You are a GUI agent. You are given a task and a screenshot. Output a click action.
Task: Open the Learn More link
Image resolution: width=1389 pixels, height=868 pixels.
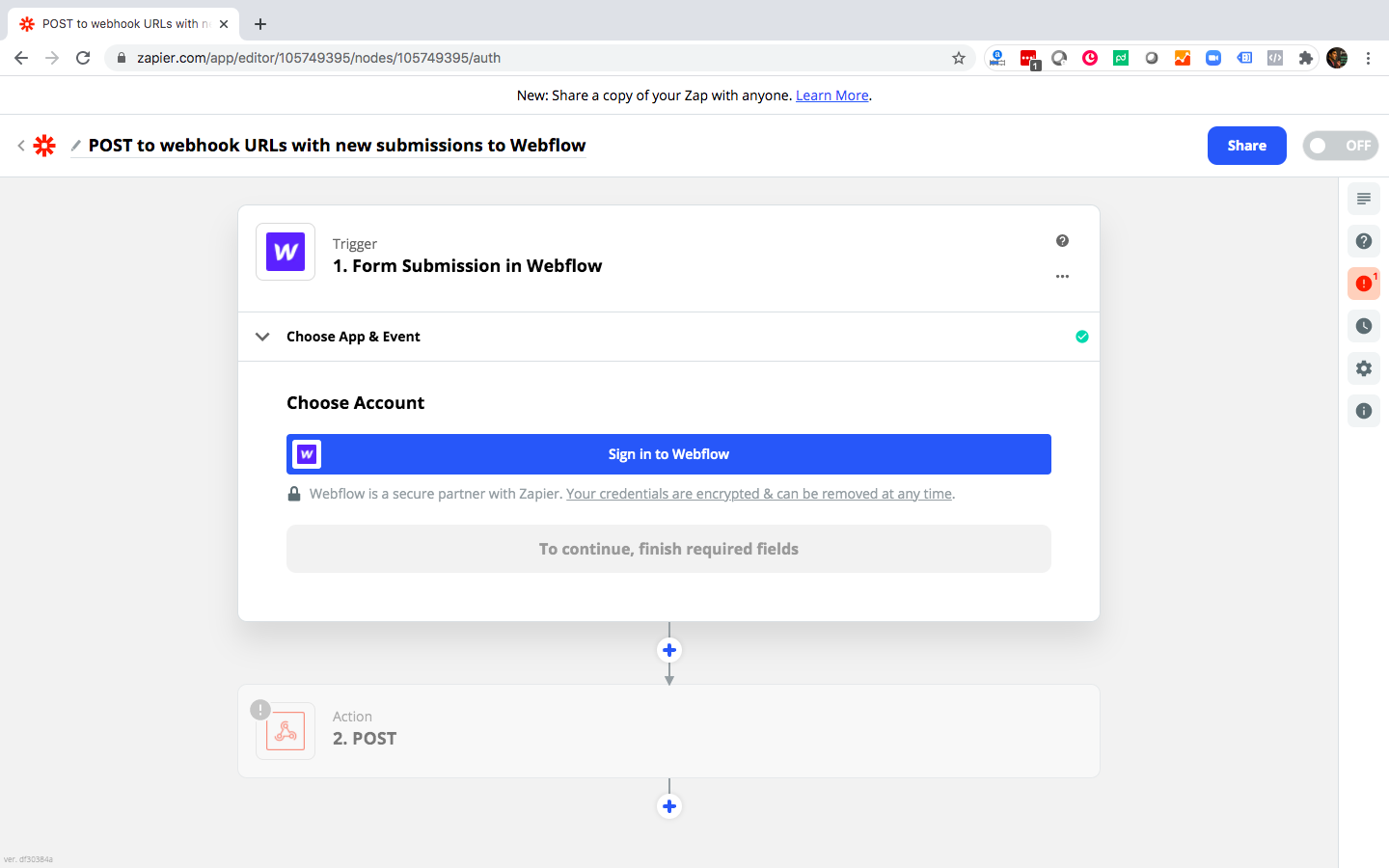point(831,95)
